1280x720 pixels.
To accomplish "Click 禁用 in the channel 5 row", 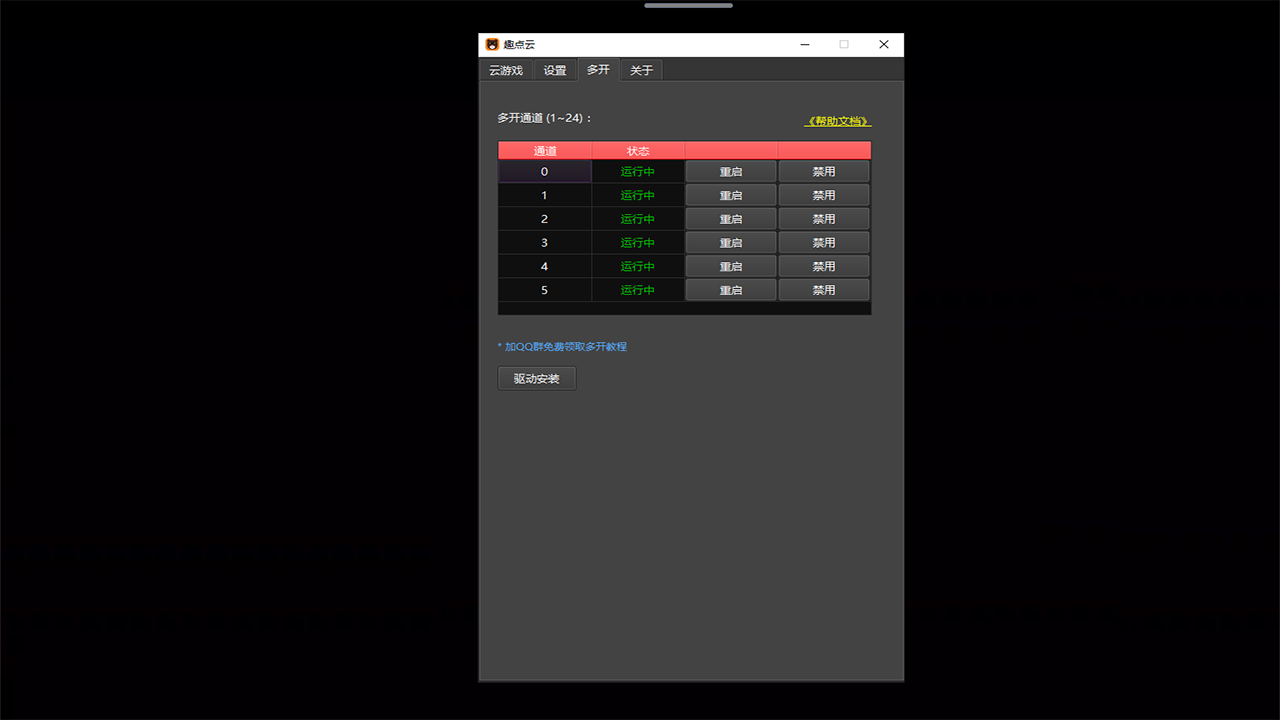I will (824, 290).
